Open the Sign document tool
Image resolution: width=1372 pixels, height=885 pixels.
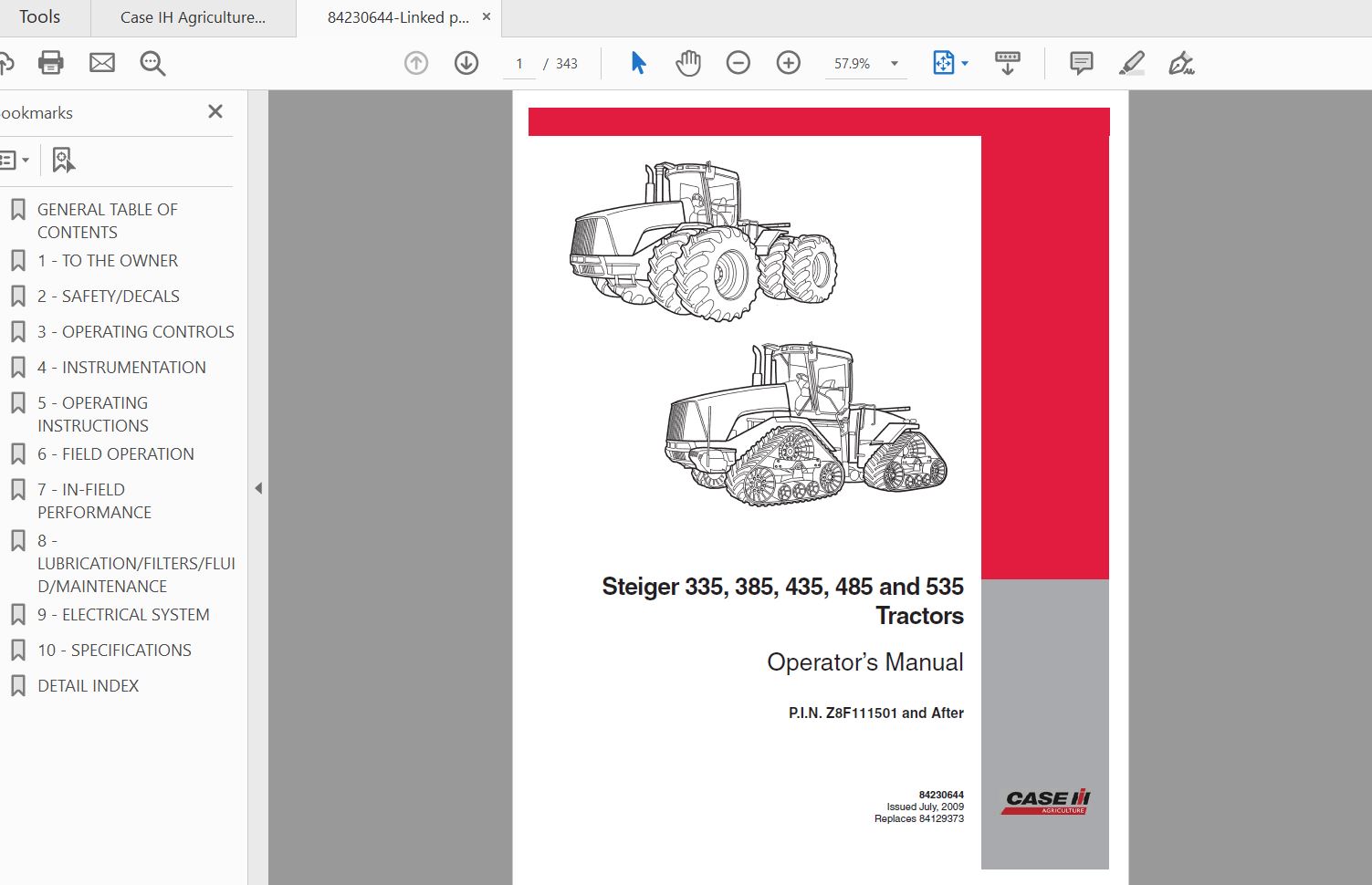[x=1181, y=63]
